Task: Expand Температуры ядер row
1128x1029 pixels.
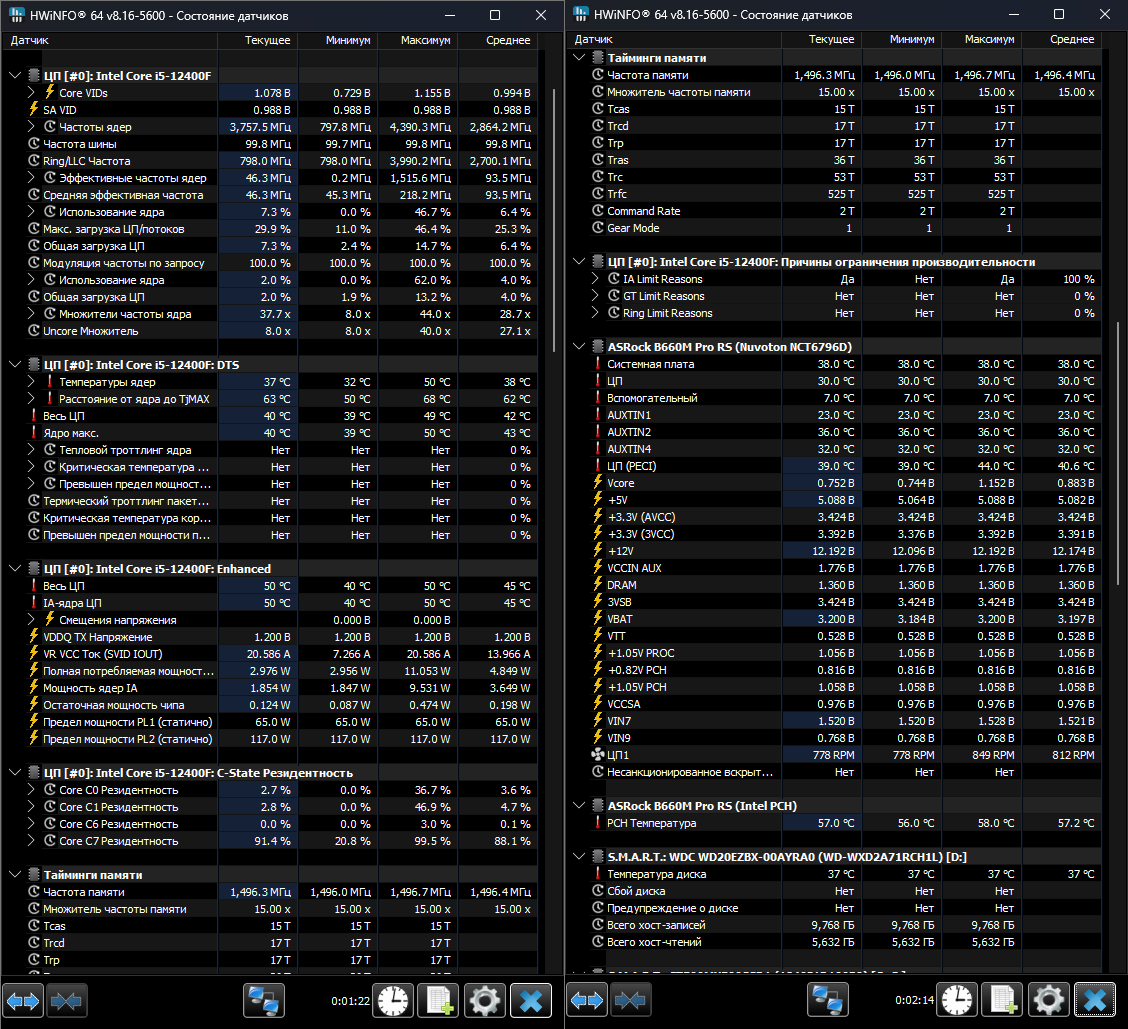Action: (31, 381)
